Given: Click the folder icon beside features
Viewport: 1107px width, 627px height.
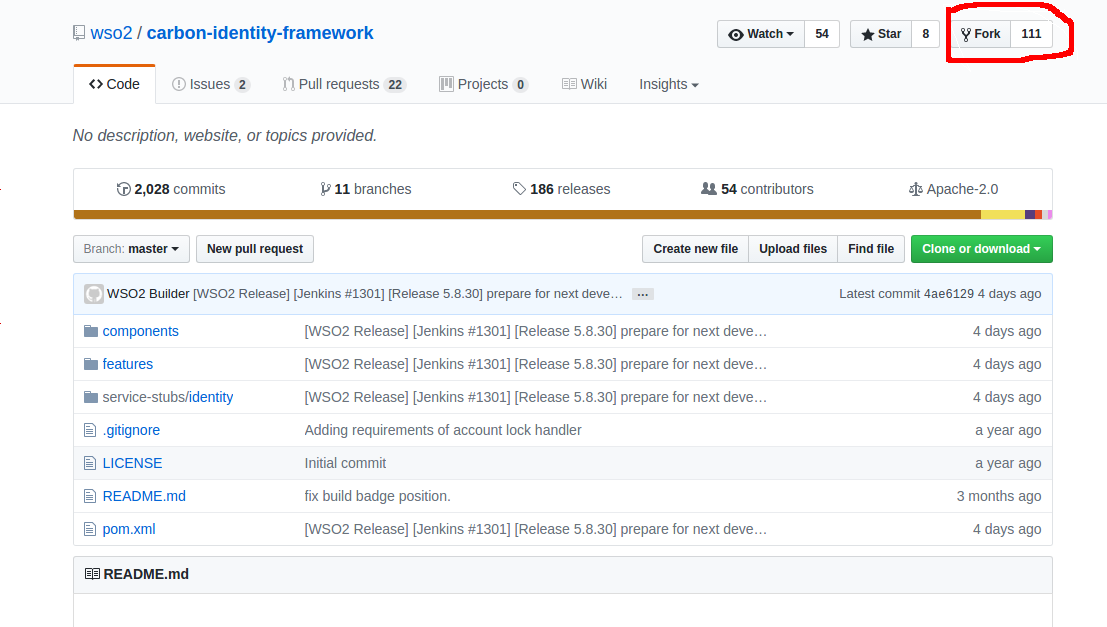Looking at the screenshot, I should tap(90, 364).
